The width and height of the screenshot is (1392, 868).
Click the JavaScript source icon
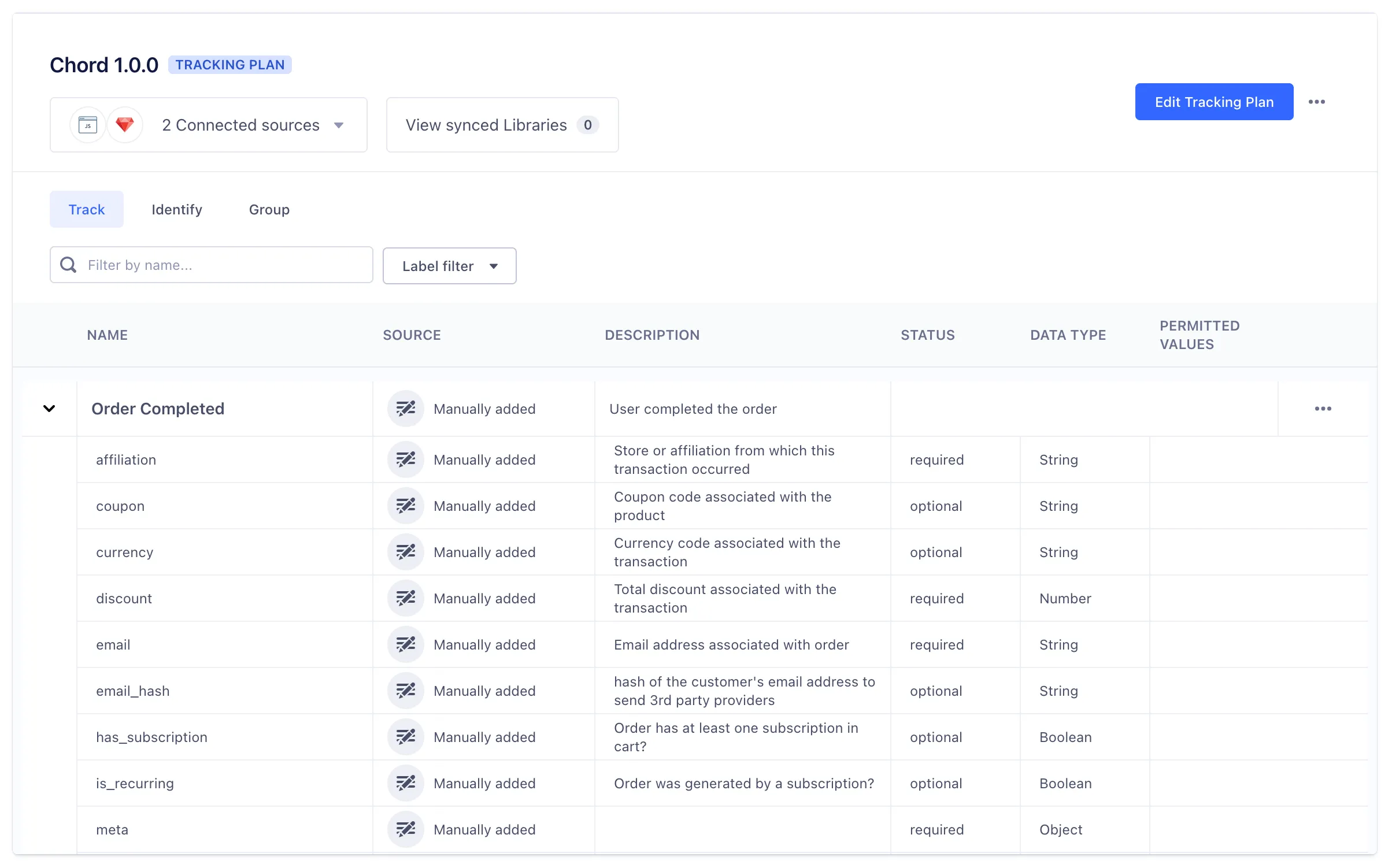pyautogui.click(x=88, y=125)
